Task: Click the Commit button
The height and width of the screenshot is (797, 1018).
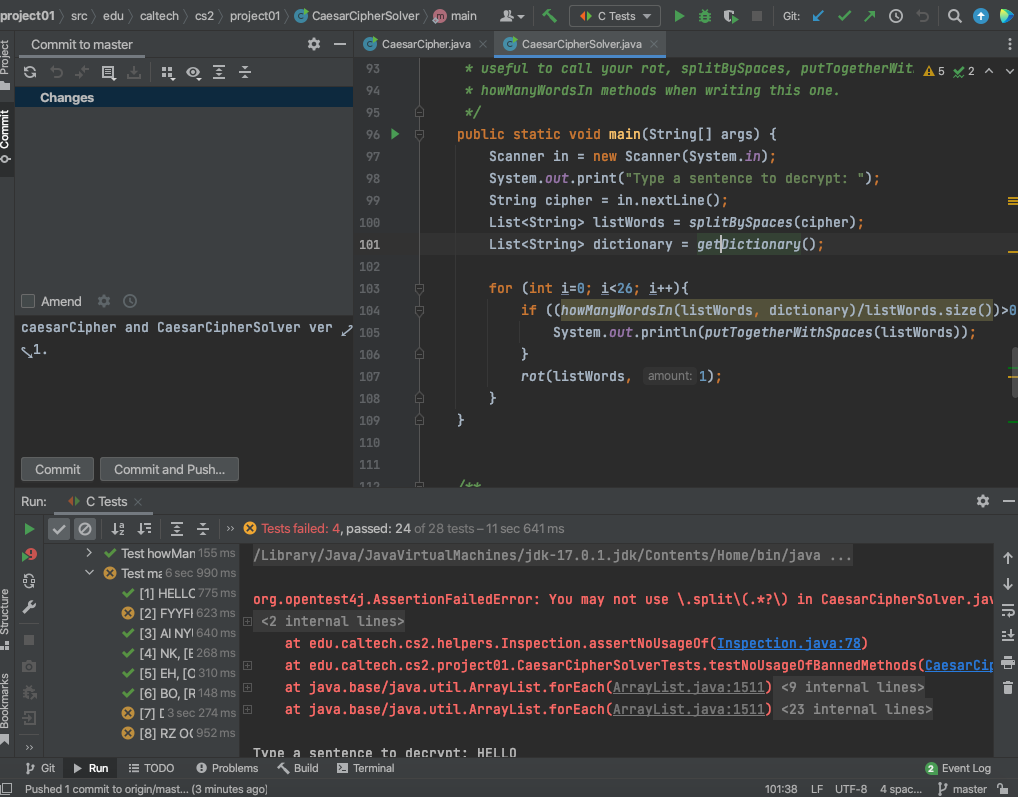Action: [58, 469]
